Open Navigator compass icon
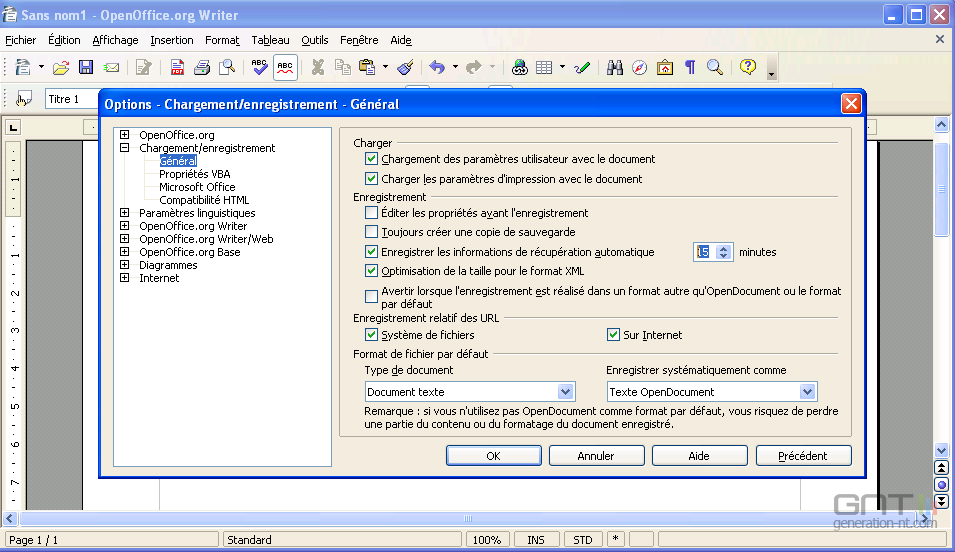The width and height of the screenshot is (955, 552). coord(640,67)
